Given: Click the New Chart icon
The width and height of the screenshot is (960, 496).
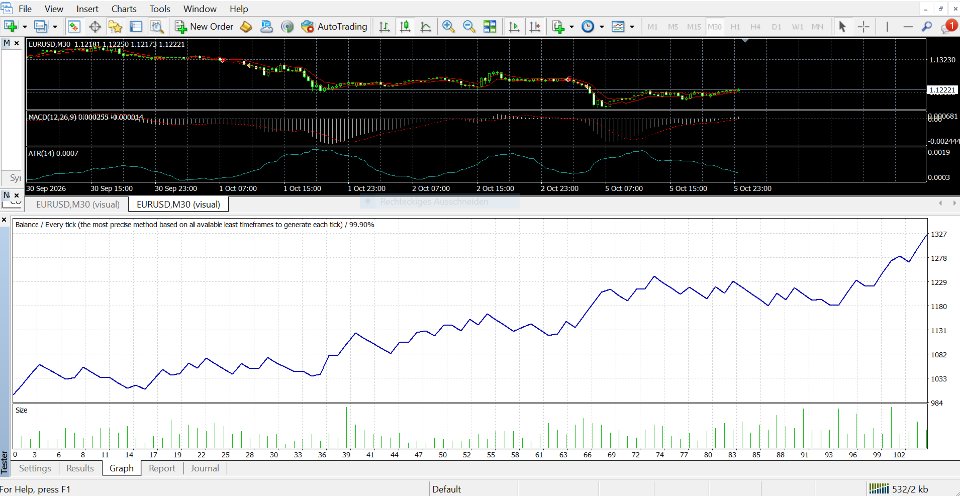Looking at the screenshot, I should [x=10, y=26].
